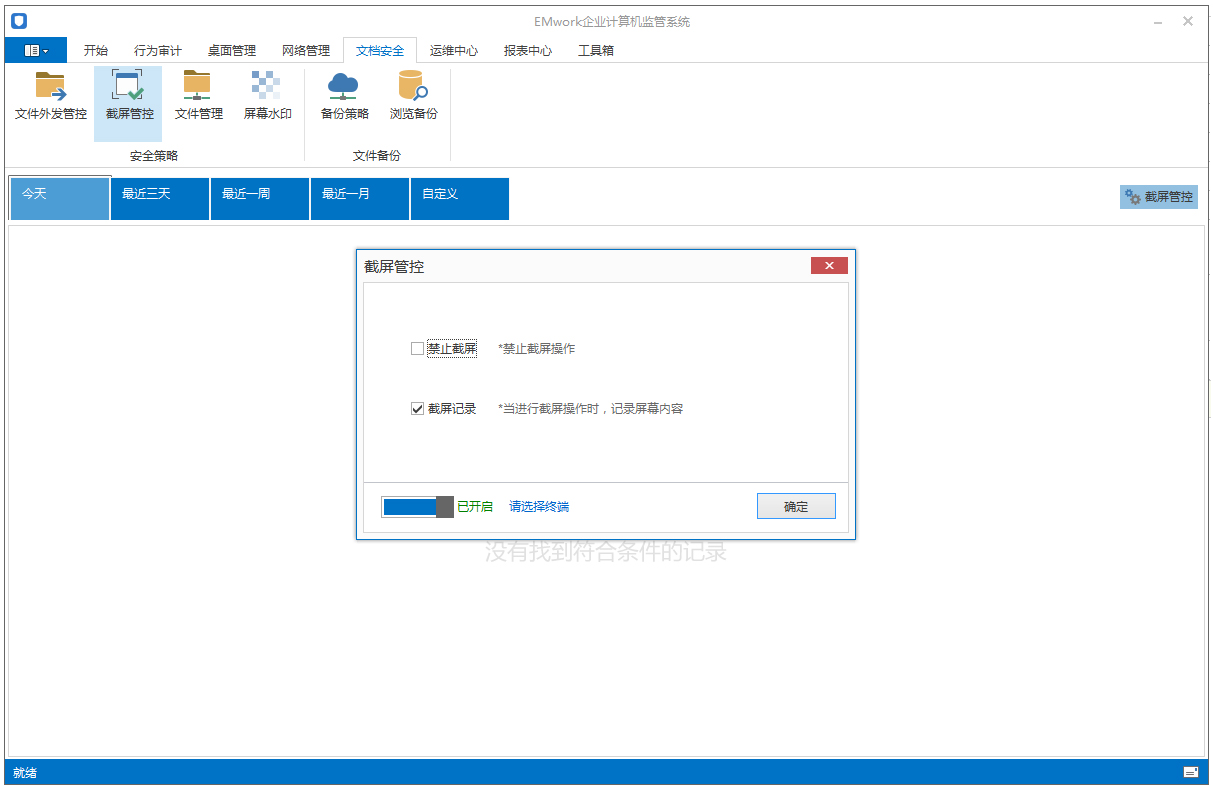Close the 截屏管控 dialog with red X
Screen dimensions: 1213x789
click(x=829, y=266)
